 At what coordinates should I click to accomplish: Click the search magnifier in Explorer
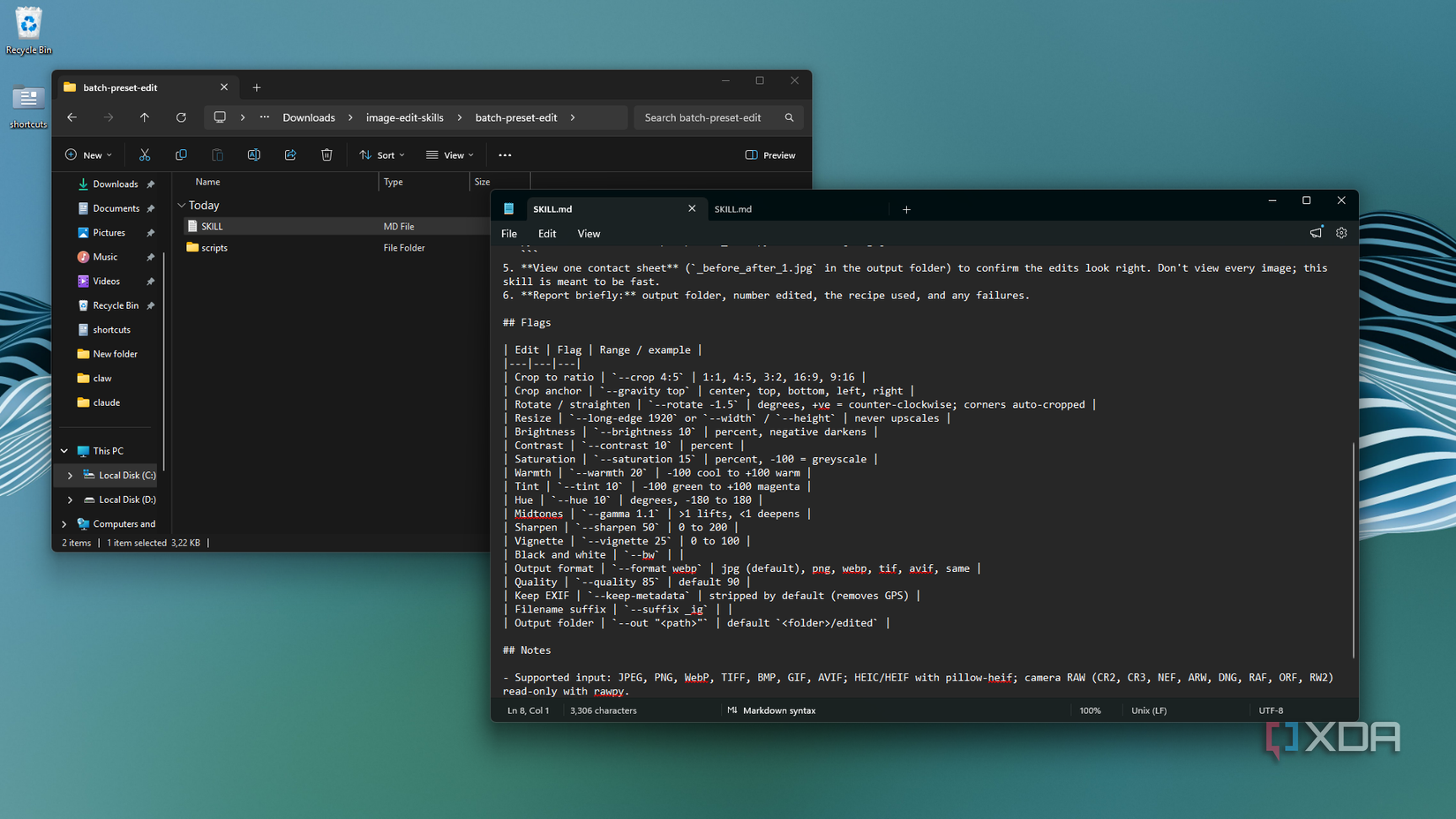point(789,117)
